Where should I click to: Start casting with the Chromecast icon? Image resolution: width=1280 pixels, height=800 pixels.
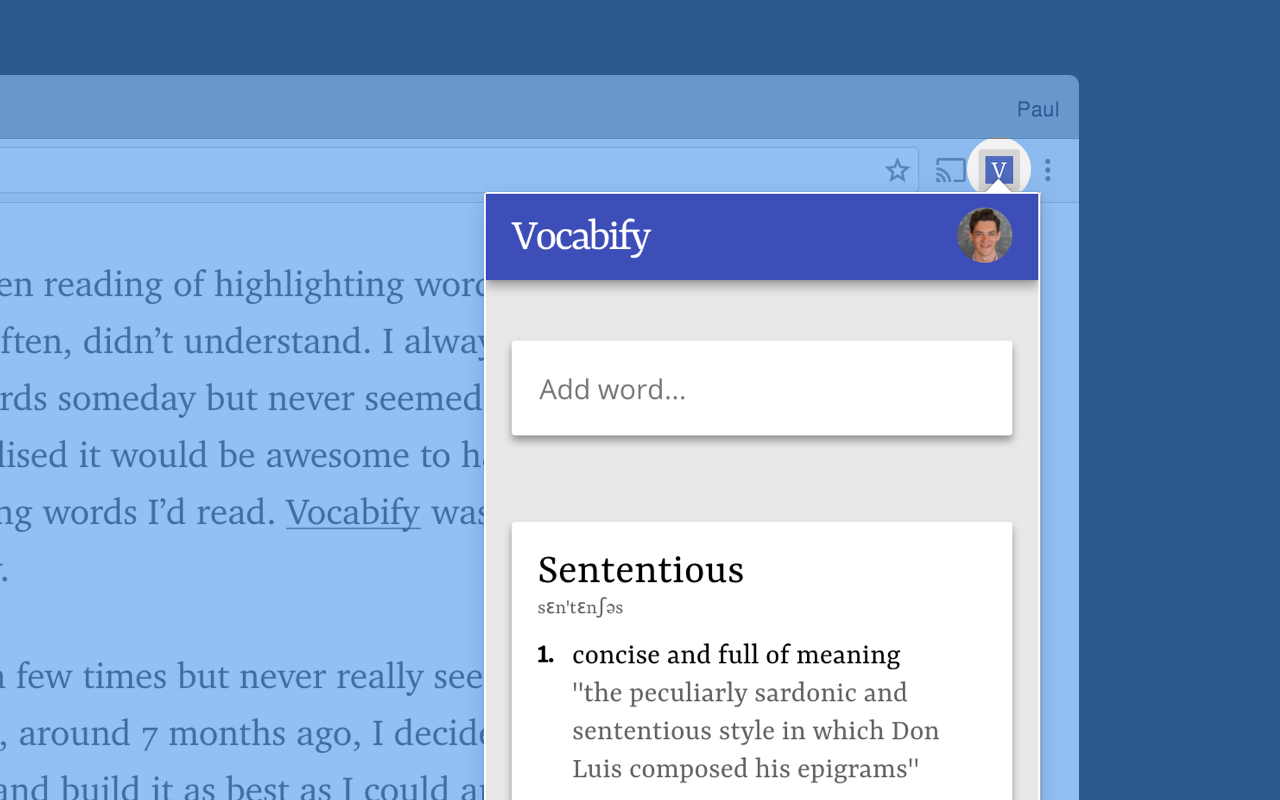[x=949, y=170]
